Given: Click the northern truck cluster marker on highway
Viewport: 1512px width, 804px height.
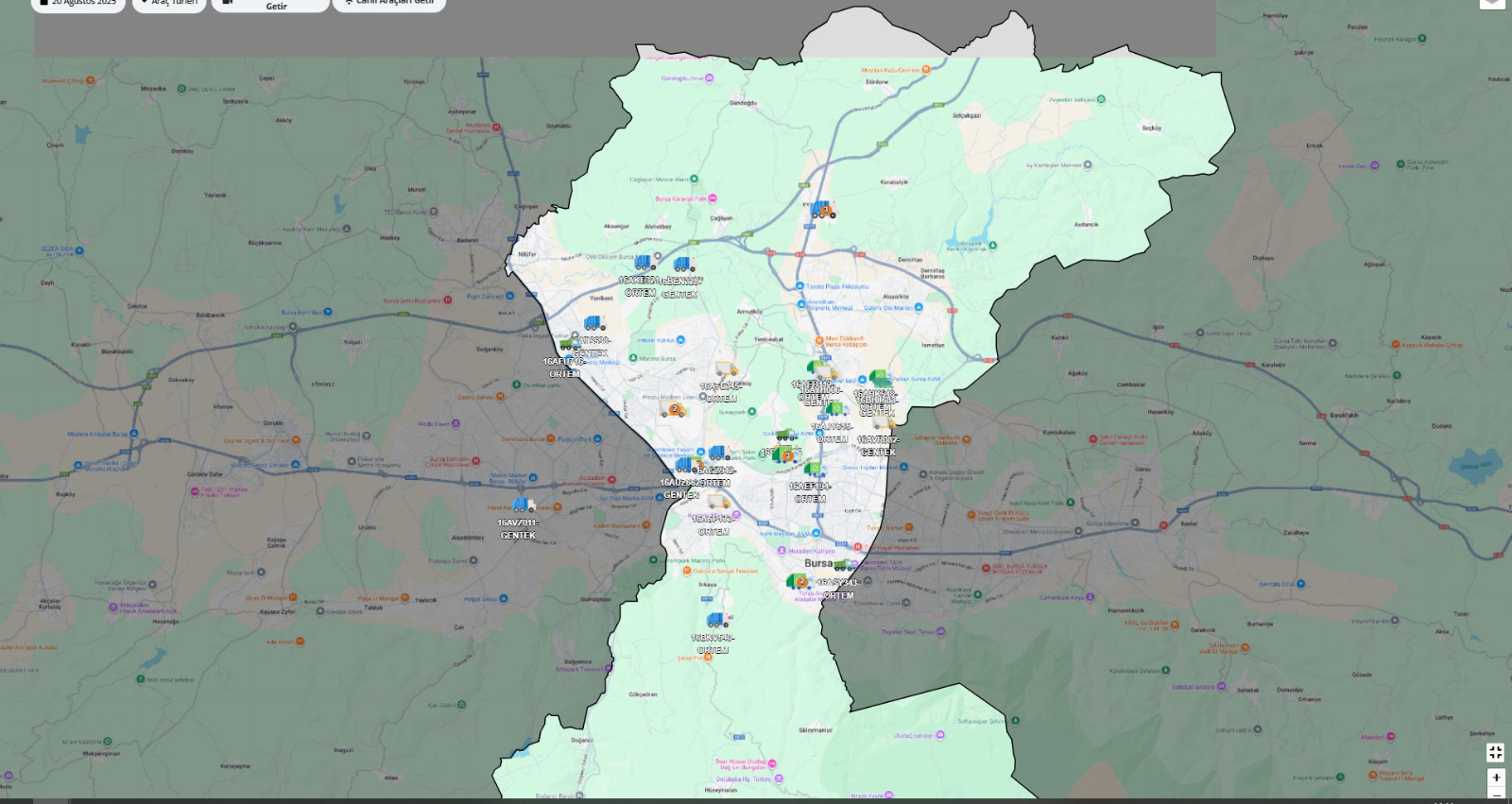Looking at the screenshot, I should click(x=823, y=210).
